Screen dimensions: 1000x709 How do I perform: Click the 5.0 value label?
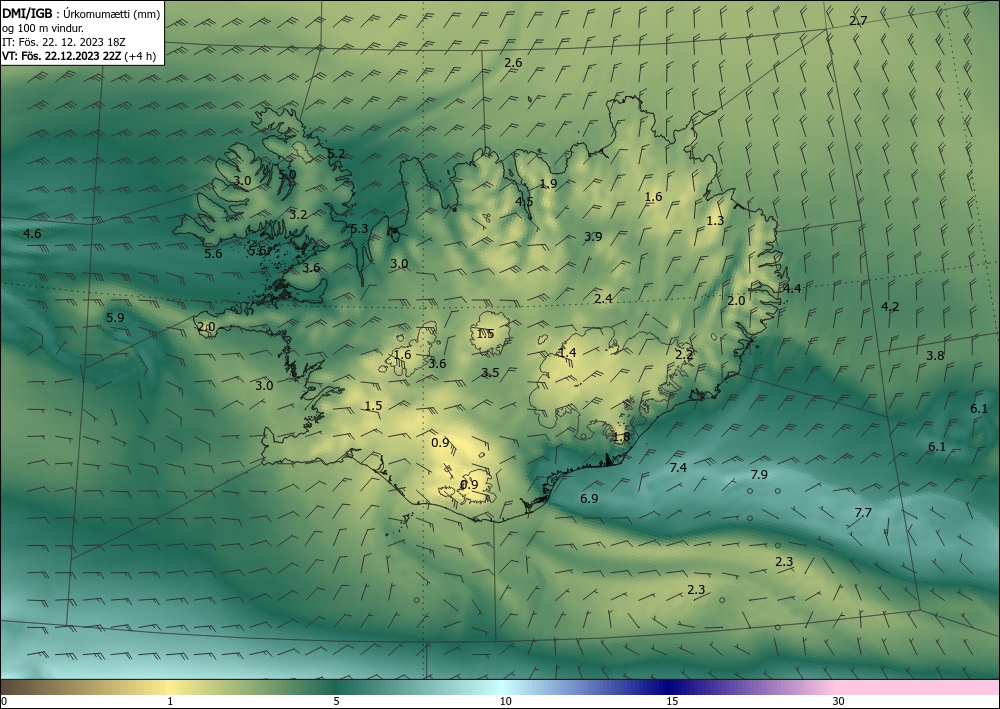[287, 174]
